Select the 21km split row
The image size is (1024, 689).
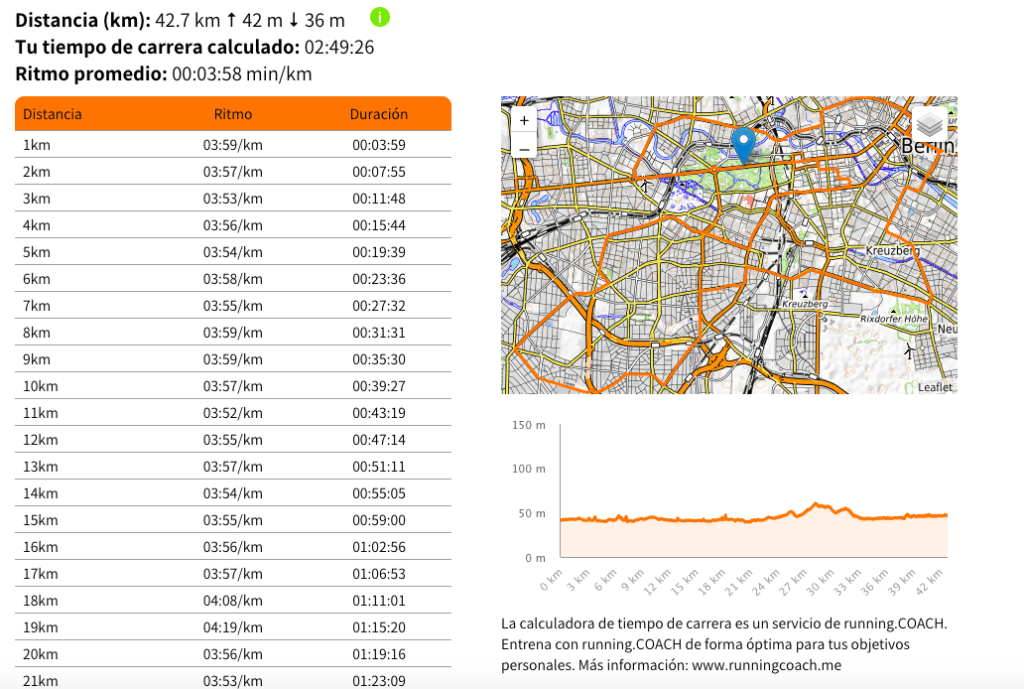pyautogui.click(x=233, y=680)
